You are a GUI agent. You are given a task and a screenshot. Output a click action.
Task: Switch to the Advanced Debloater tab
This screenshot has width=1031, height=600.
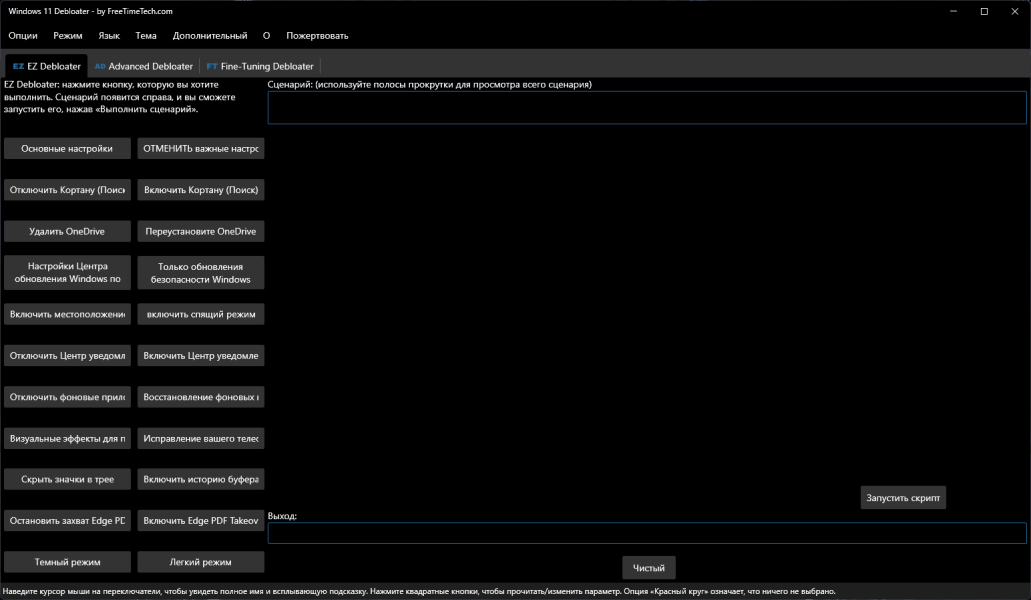(144, 66)
